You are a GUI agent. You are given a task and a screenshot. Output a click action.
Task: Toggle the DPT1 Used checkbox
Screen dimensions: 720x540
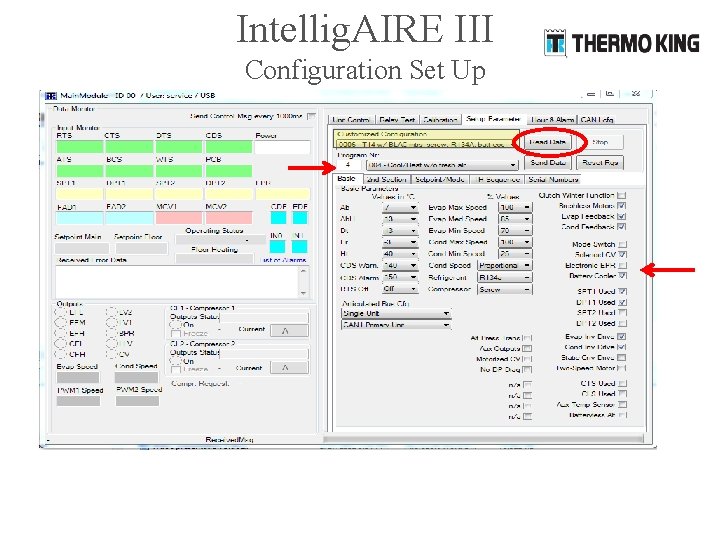tap(622, 303)
